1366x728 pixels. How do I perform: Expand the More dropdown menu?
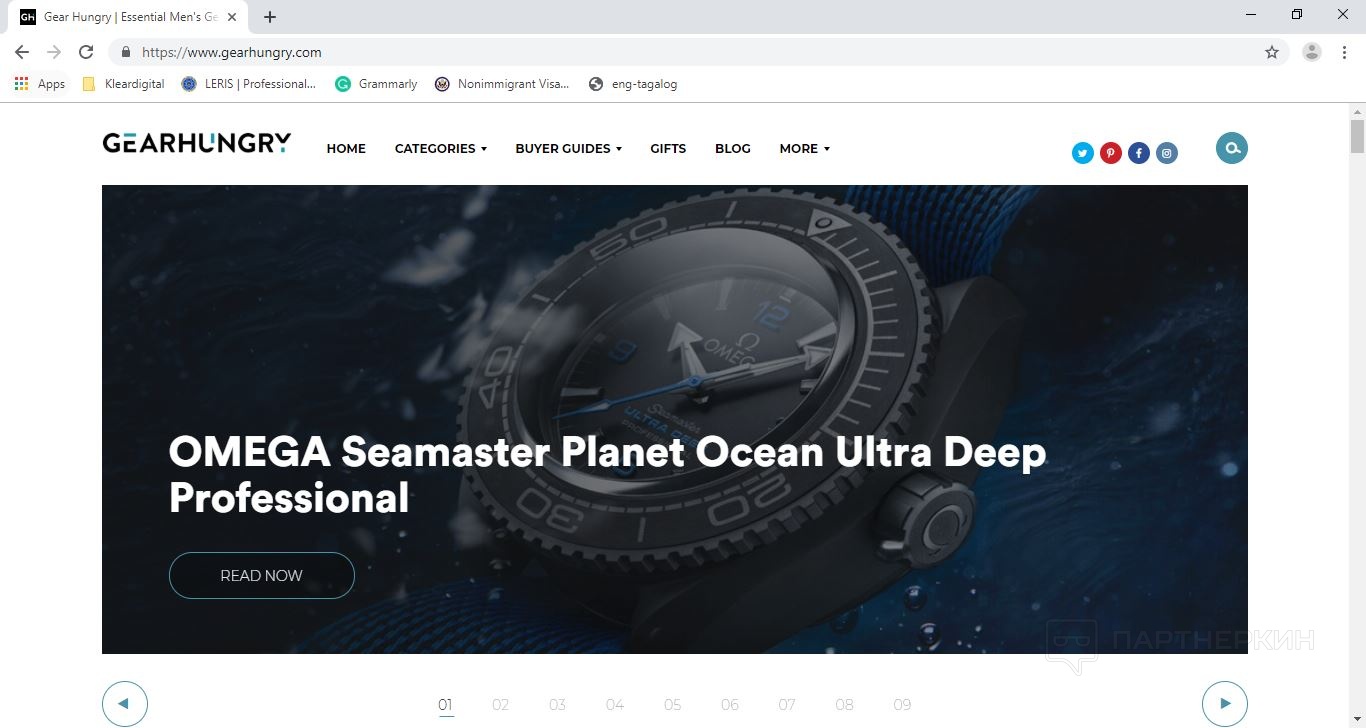point(805,148)
